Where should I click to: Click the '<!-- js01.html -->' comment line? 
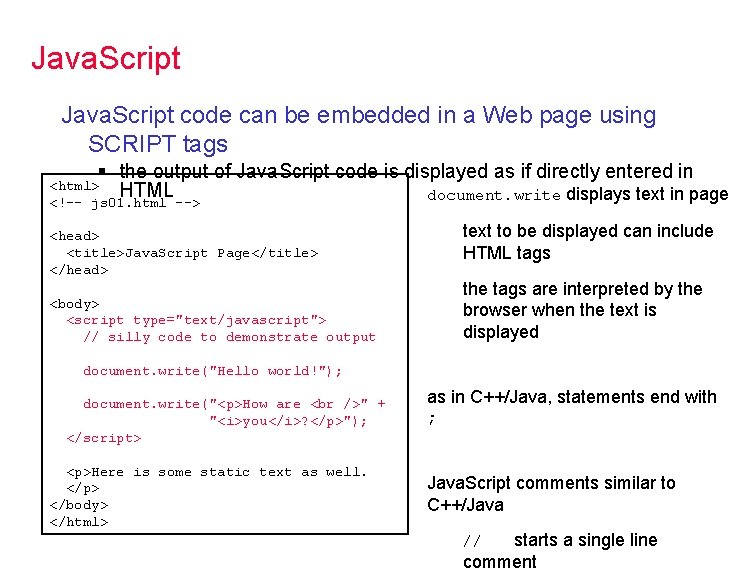[x=125, y=203]
